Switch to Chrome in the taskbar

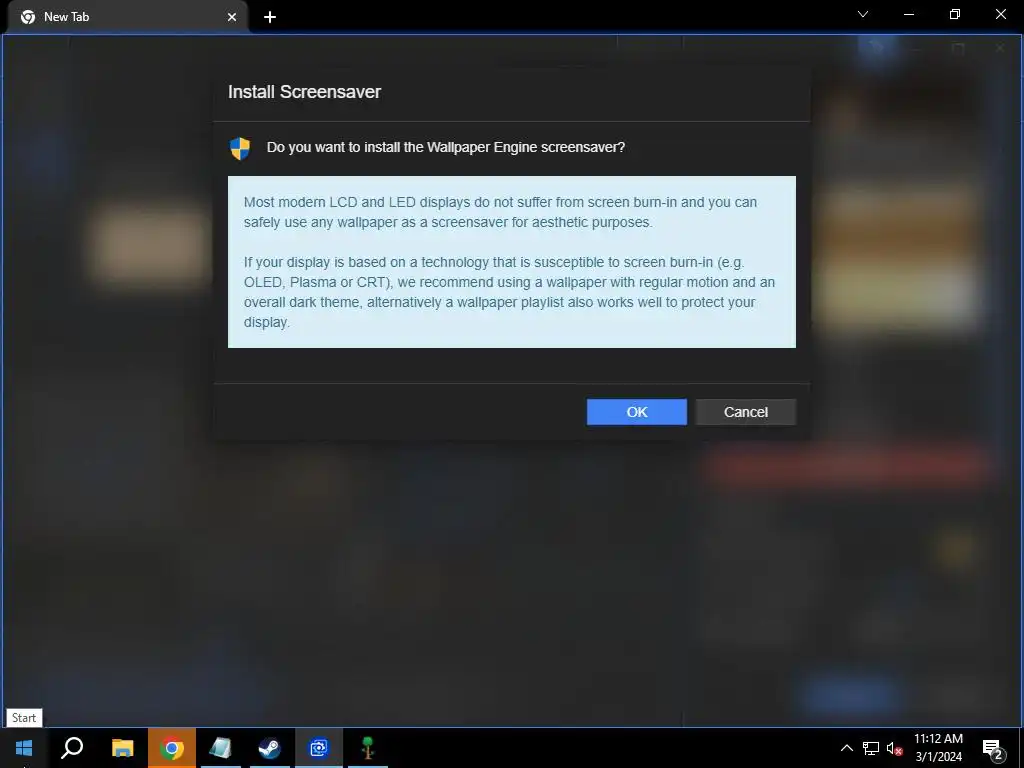172,748
